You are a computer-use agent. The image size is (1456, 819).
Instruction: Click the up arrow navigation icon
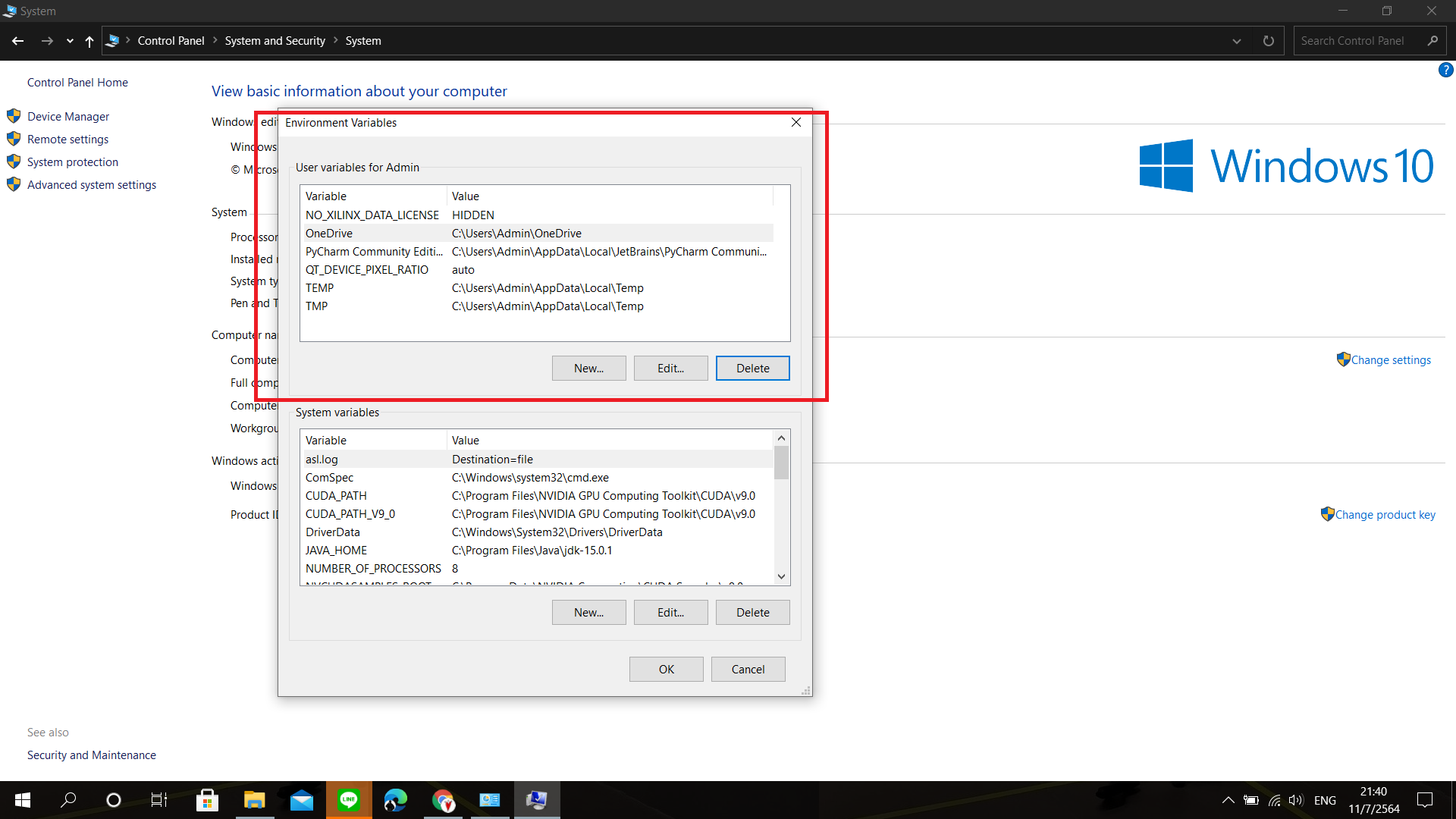coord(89,41)
